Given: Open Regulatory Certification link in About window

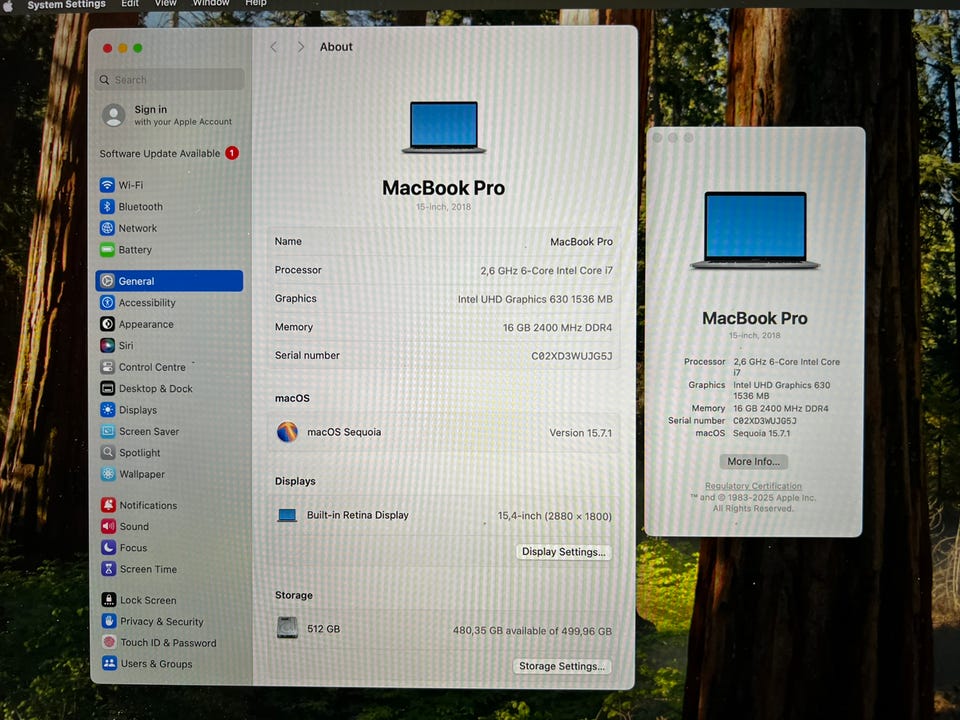Looking at the screenshot, I should (753, 486).
